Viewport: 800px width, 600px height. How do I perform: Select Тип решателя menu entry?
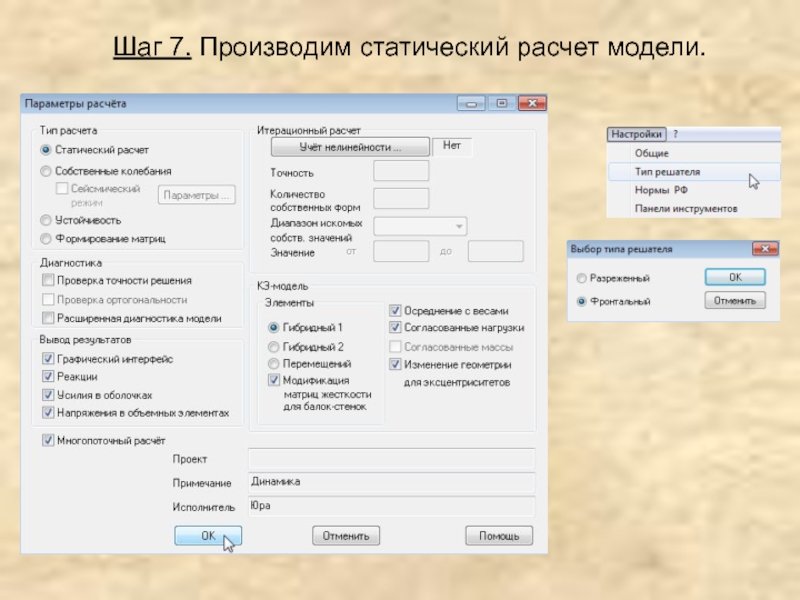pyautogui.click(x=694, y=171)
